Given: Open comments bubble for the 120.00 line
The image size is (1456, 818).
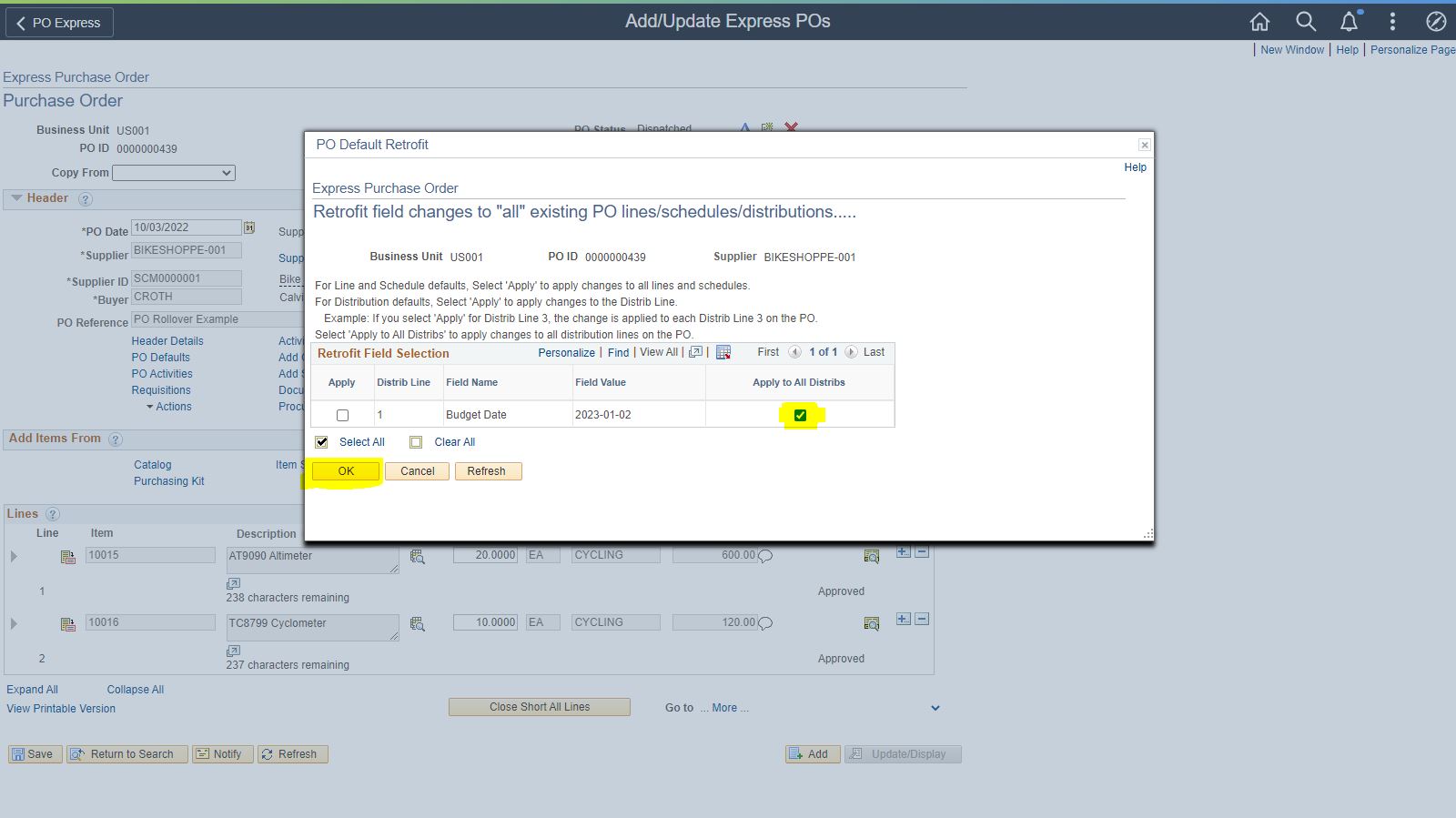Looking at the screenshot, I should pyautogui.click(x=765, y=623).
